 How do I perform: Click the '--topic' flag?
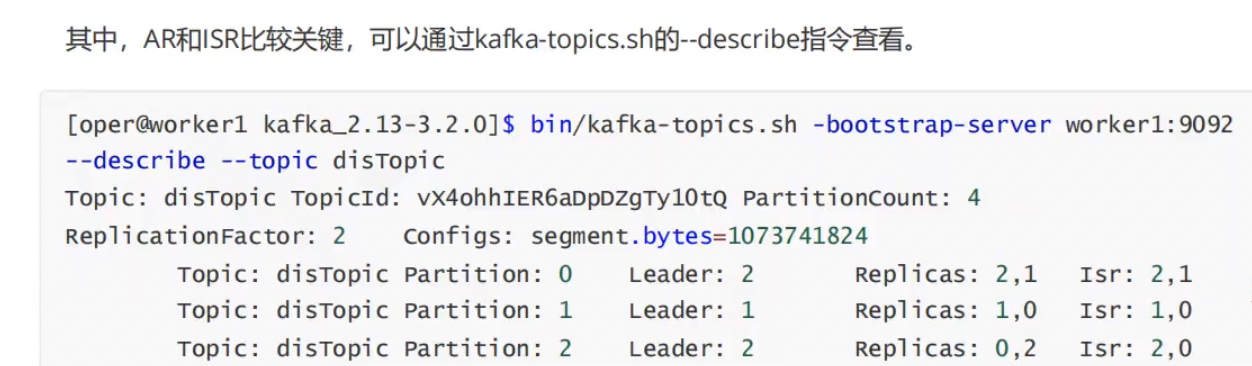(269, 161)
